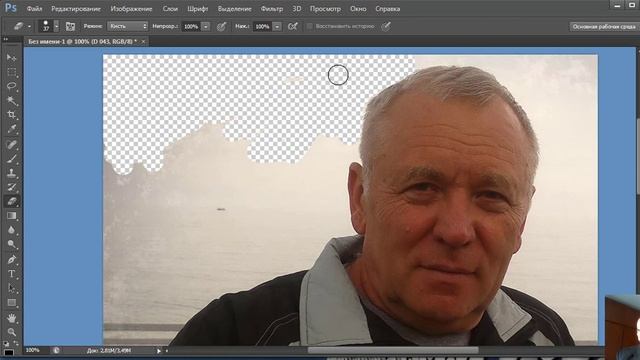Image resolution: width=640 pixels, height=360 pixels.
Task: Enable airbrush mode
Action: [293, 27]
